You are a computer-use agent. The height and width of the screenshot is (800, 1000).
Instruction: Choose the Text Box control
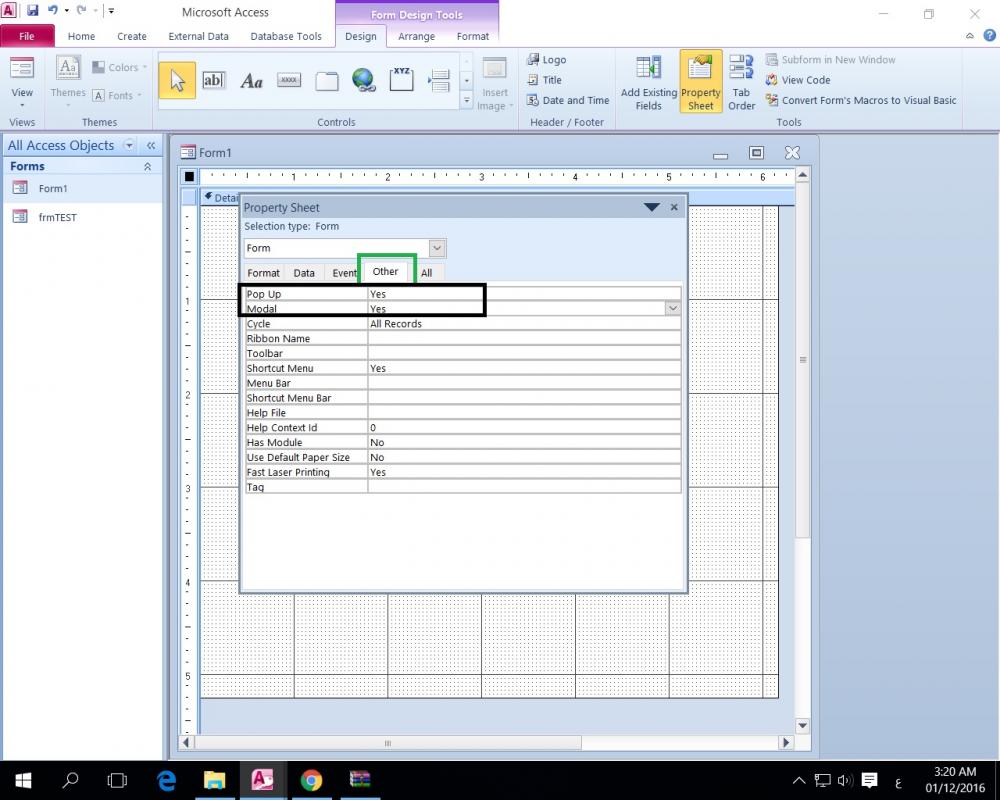pos(214,81)
